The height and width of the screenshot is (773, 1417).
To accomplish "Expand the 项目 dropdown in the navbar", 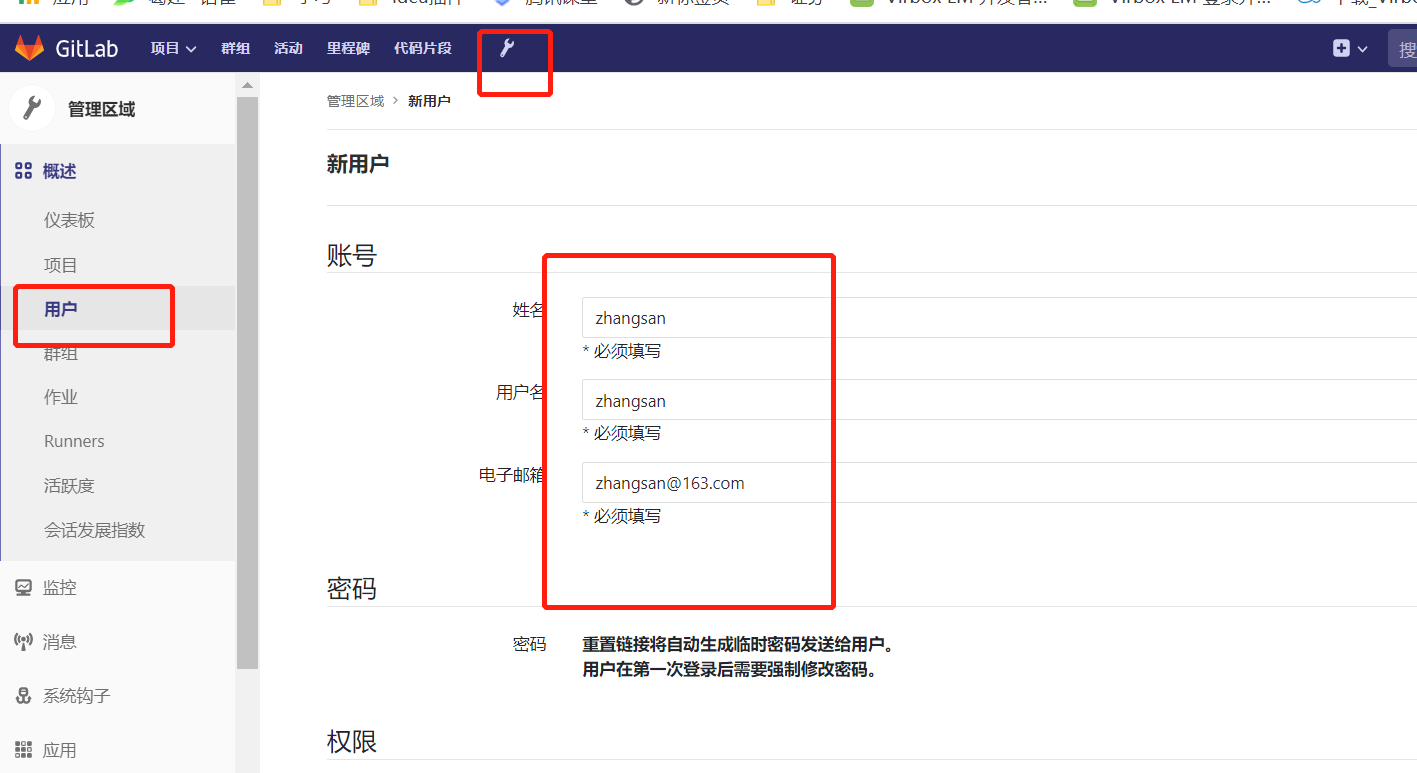I will coord(173,48).
